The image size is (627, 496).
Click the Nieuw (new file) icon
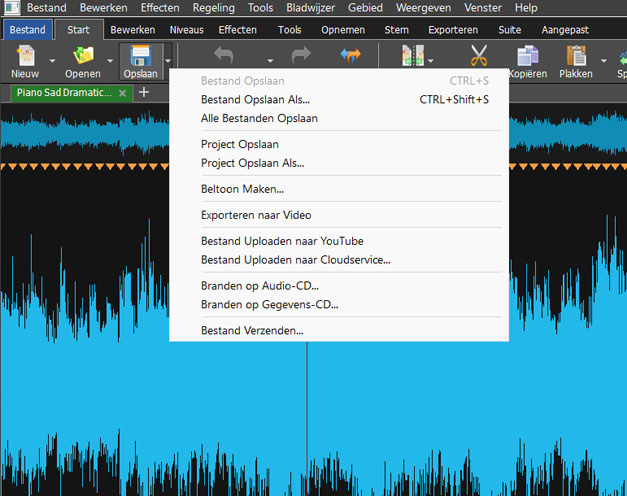point(26,56)
